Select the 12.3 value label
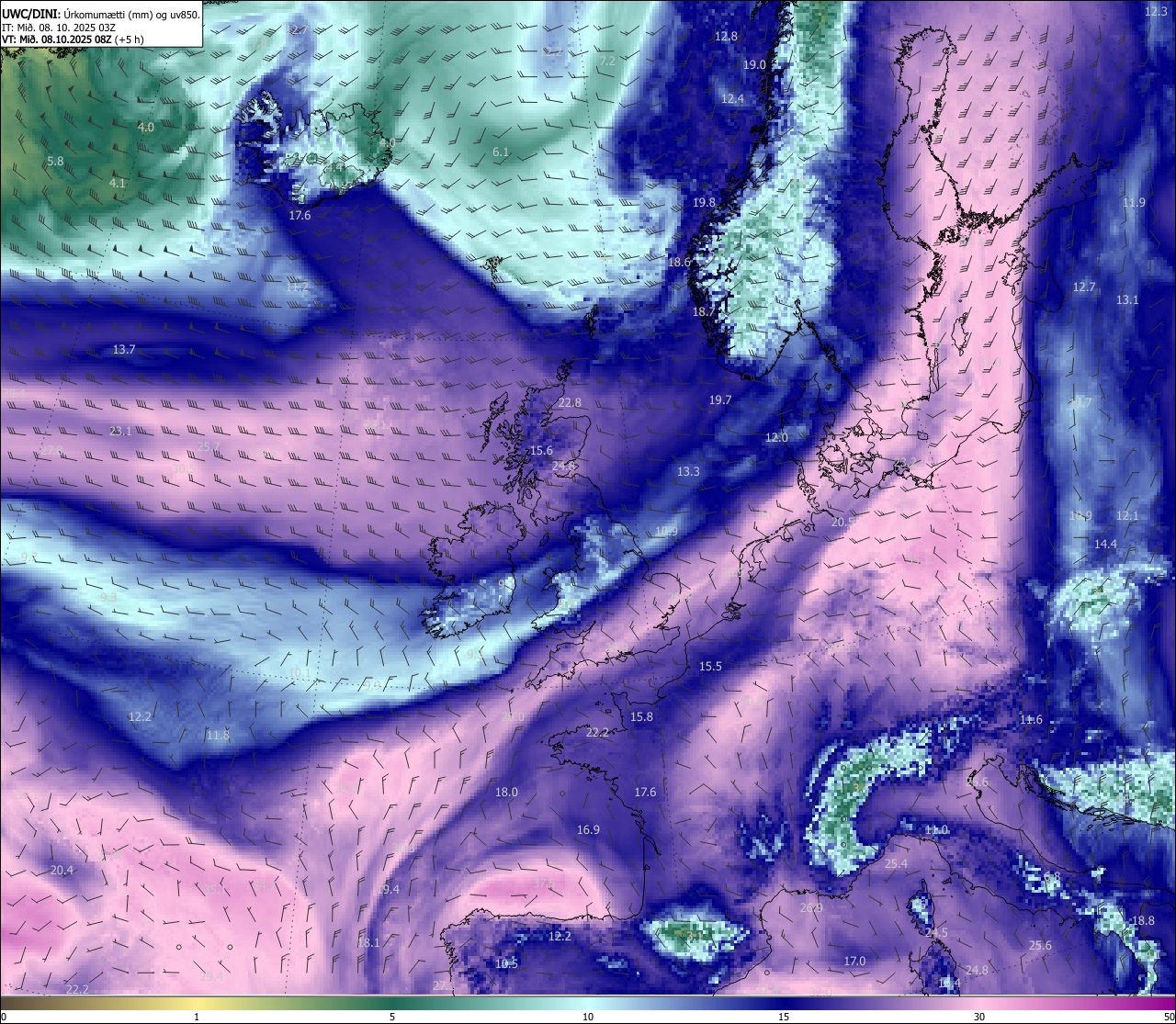Screen dimensions: 1176x1024 click(1156, 11)
